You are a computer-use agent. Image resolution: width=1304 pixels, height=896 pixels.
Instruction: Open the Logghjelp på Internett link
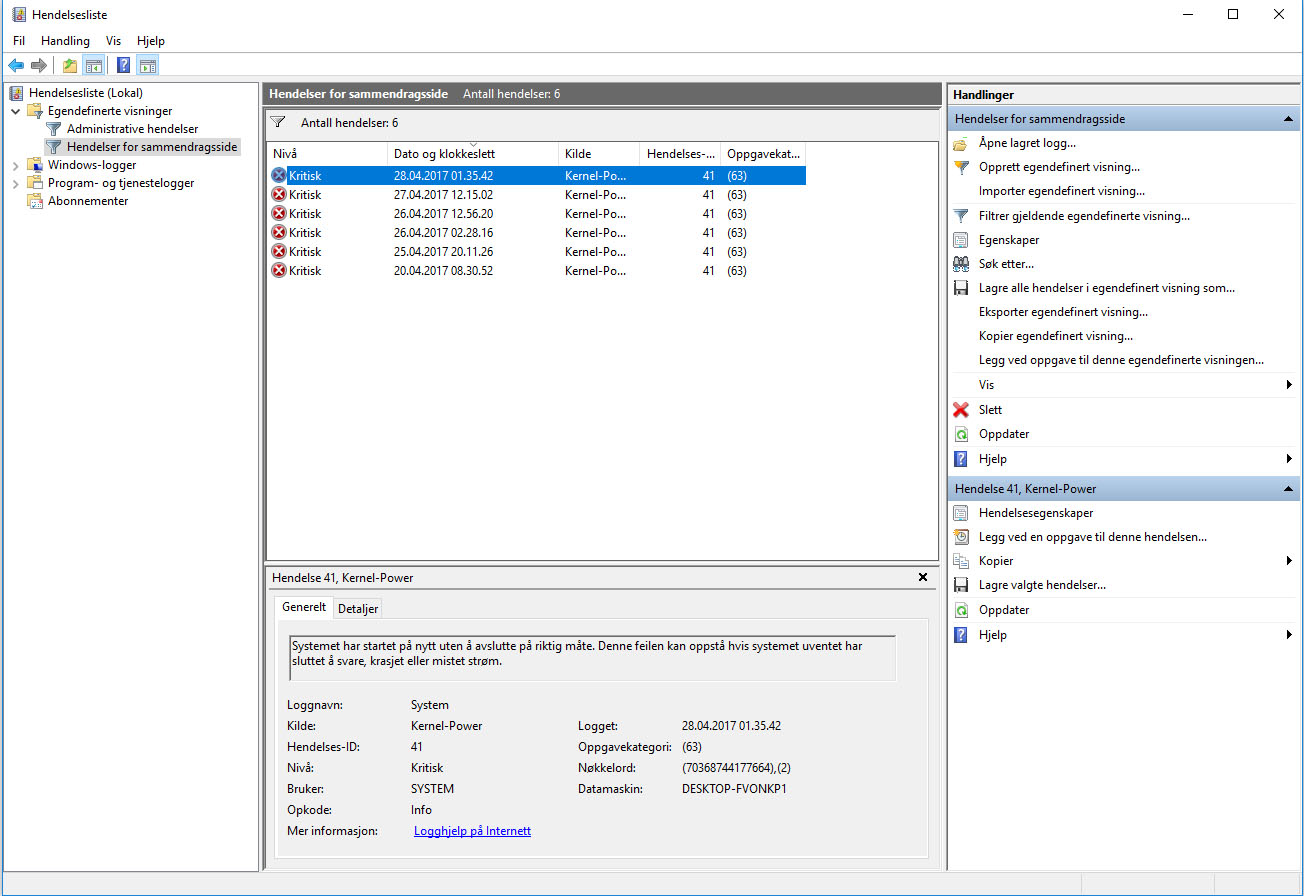(x=472, y=831)
